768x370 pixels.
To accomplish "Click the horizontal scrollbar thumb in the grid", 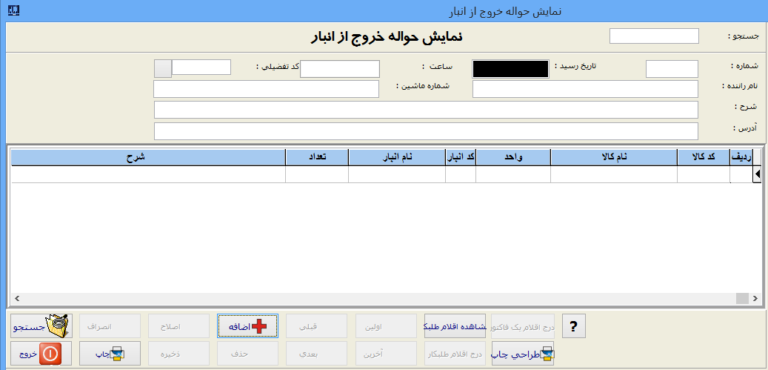I will pyautogui.click(x=742, y=298).
